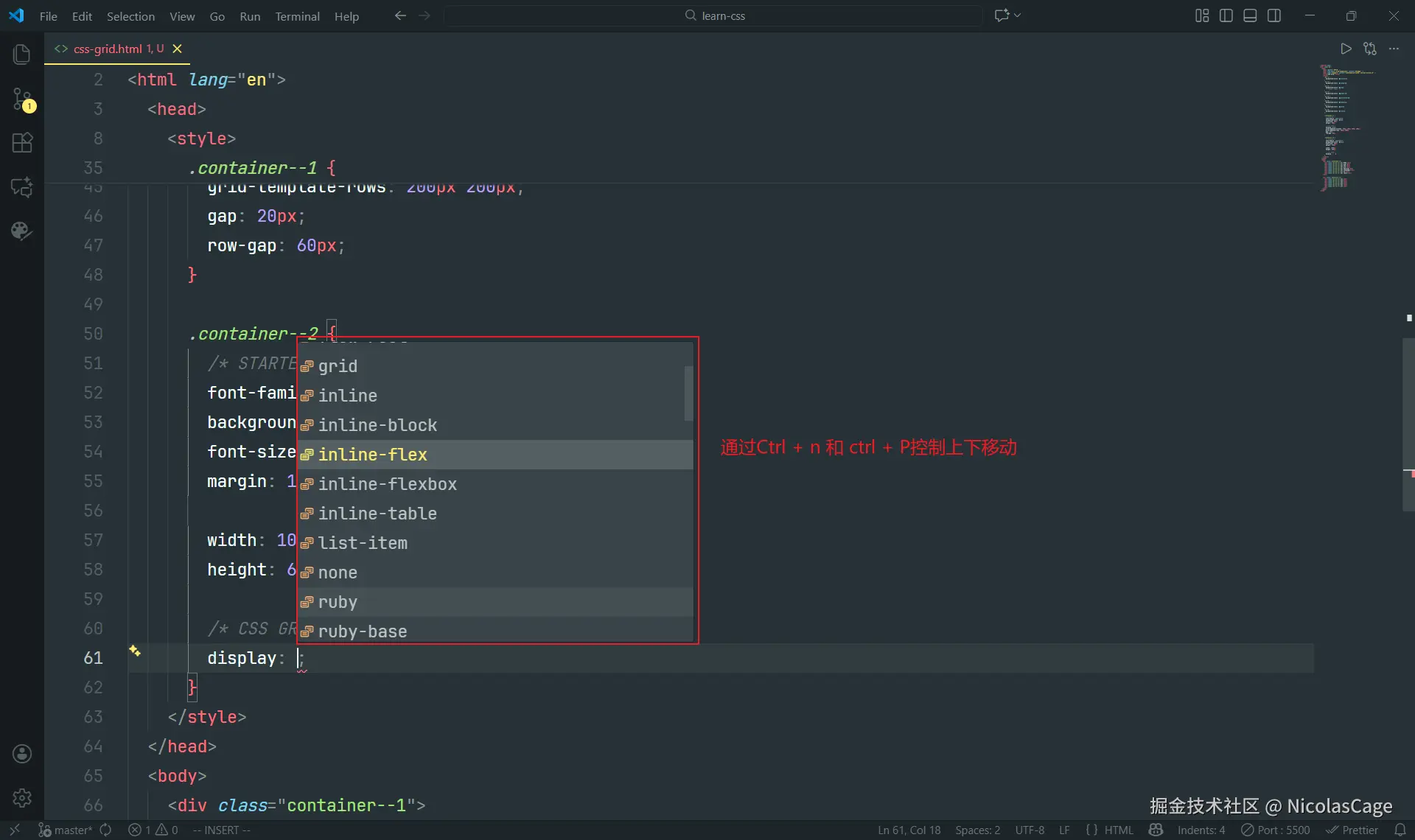Image resolution: width=1415 pixels, height=840 pixels.
Task: Open the editor's More Actions ellipsis menu
Action: click(x=1394, y=49)
